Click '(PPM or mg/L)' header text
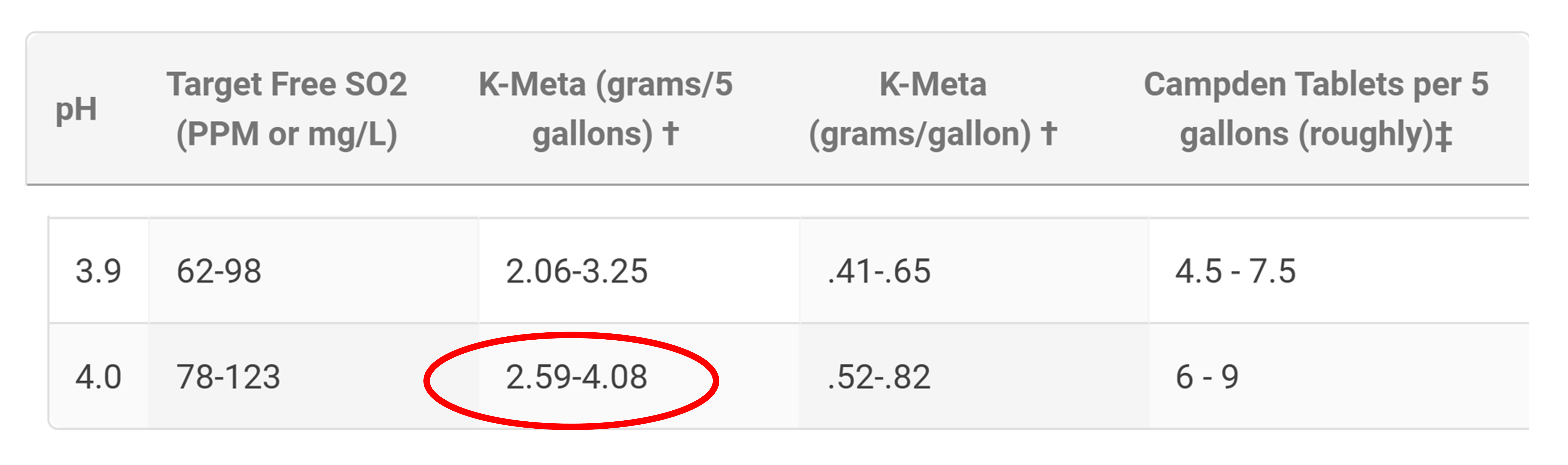 287,134
